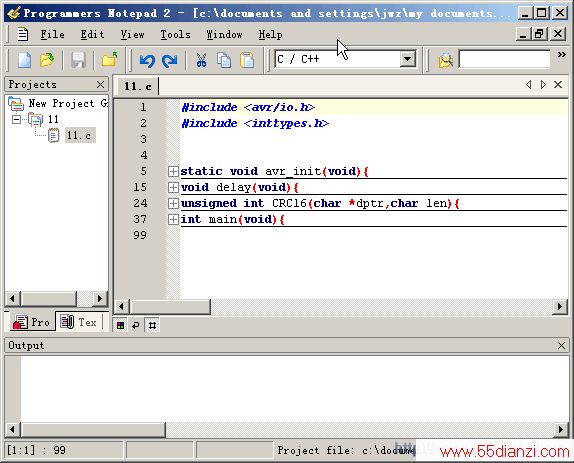Viewport: 574px width, 463px height.
Task: Click the New document toolbar icon
Action: (25, 60)
